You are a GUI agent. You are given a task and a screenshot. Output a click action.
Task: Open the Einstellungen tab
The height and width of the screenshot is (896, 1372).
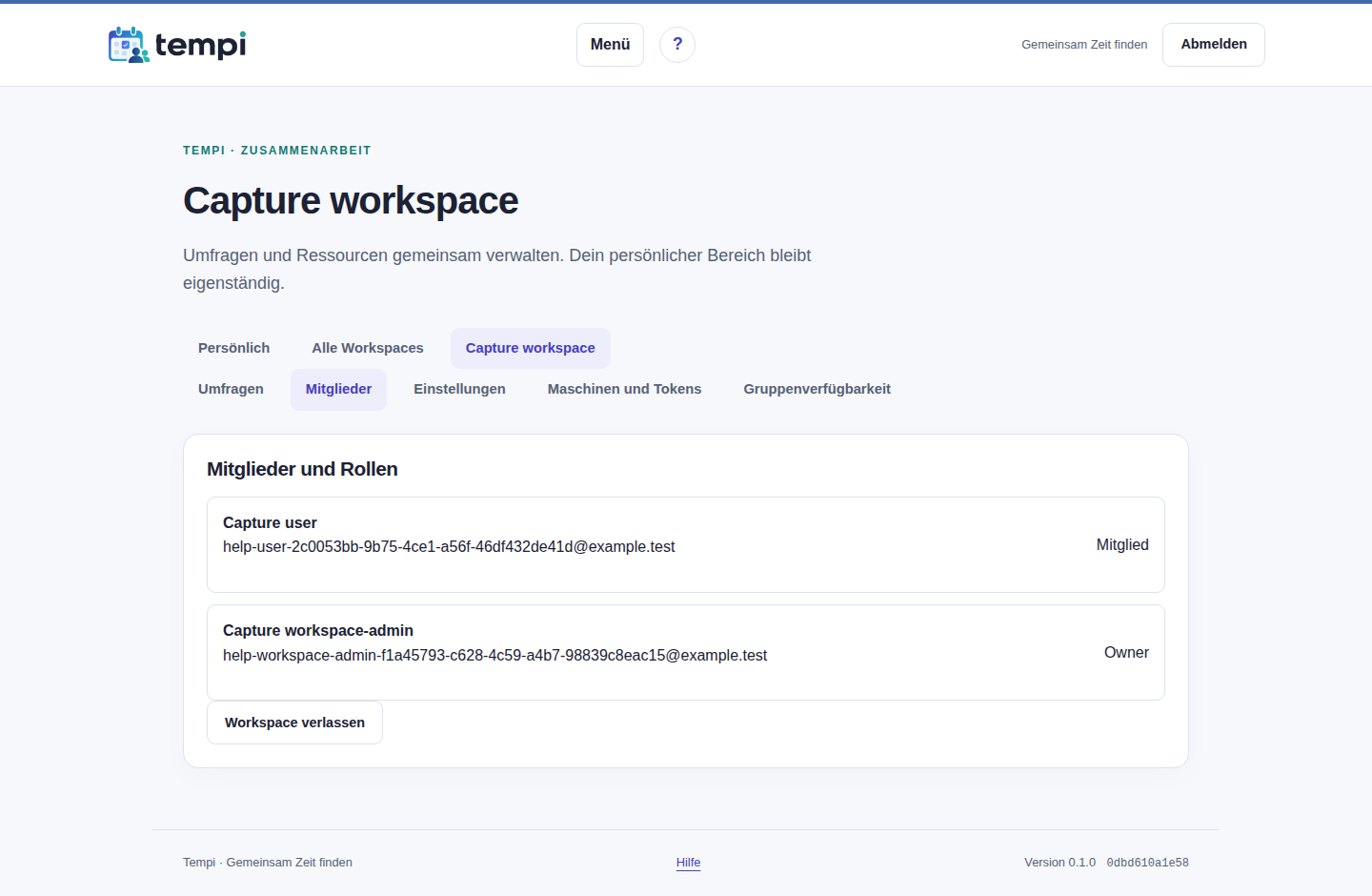pos(459,390)
